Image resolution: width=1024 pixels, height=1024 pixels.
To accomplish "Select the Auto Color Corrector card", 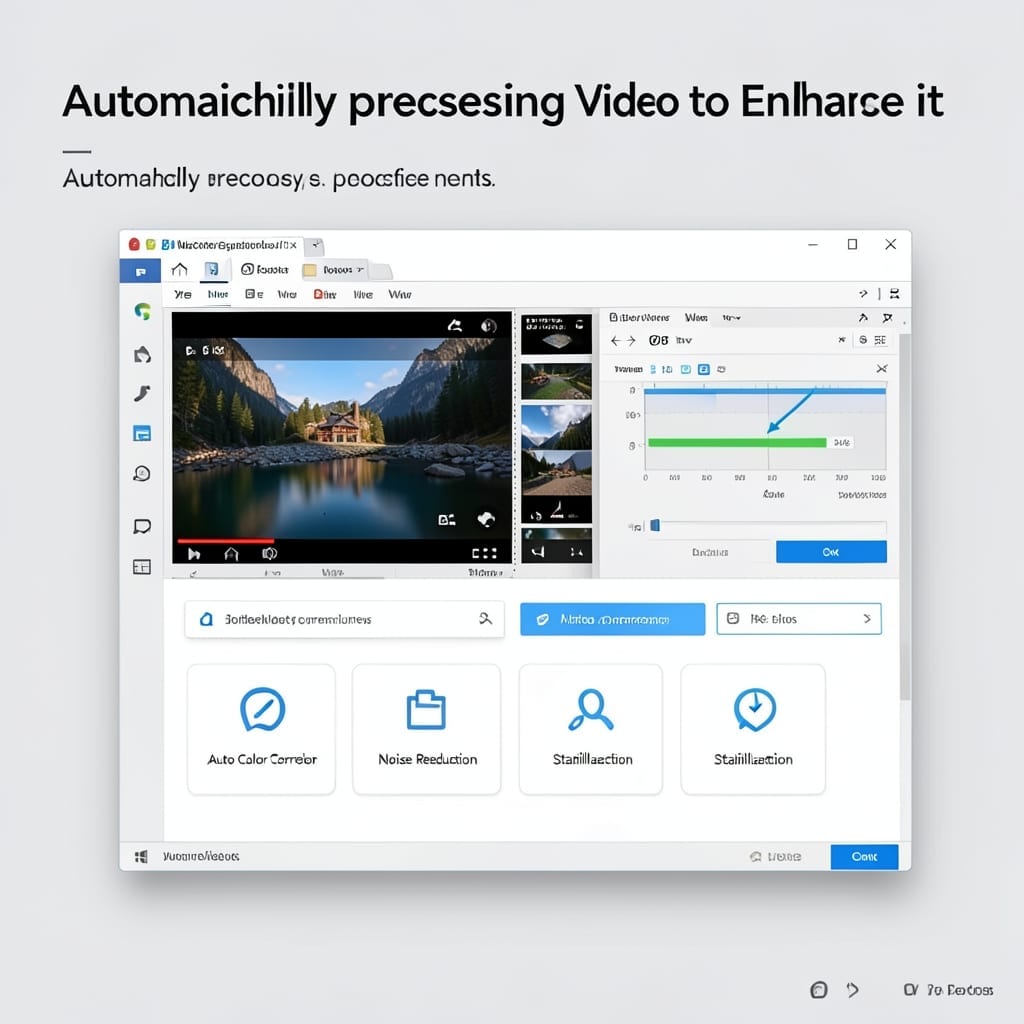I will pyautogui.click(x=261, y=729).
